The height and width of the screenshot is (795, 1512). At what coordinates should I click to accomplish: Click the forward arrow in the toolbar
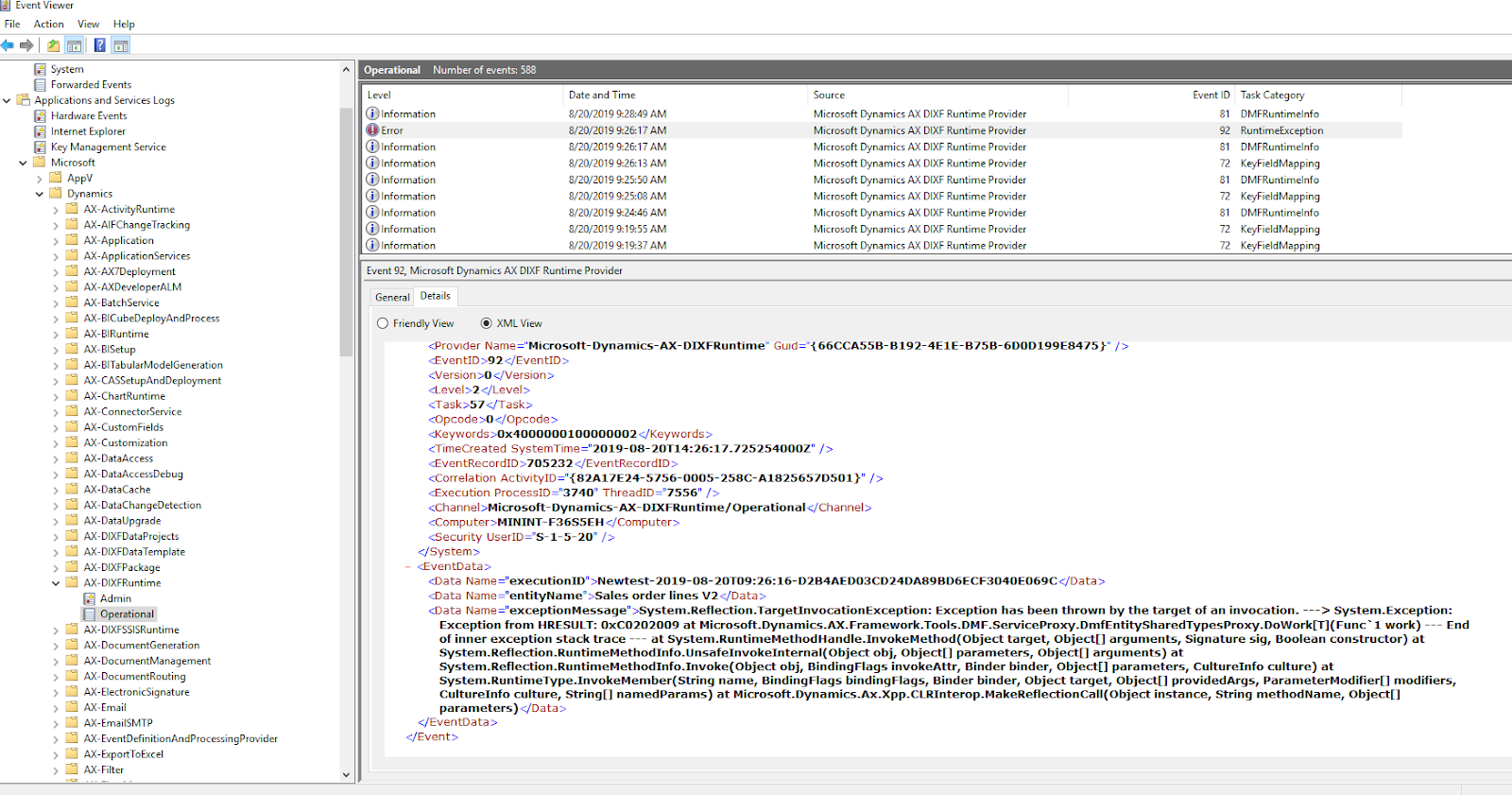click(x=26, y=45)
